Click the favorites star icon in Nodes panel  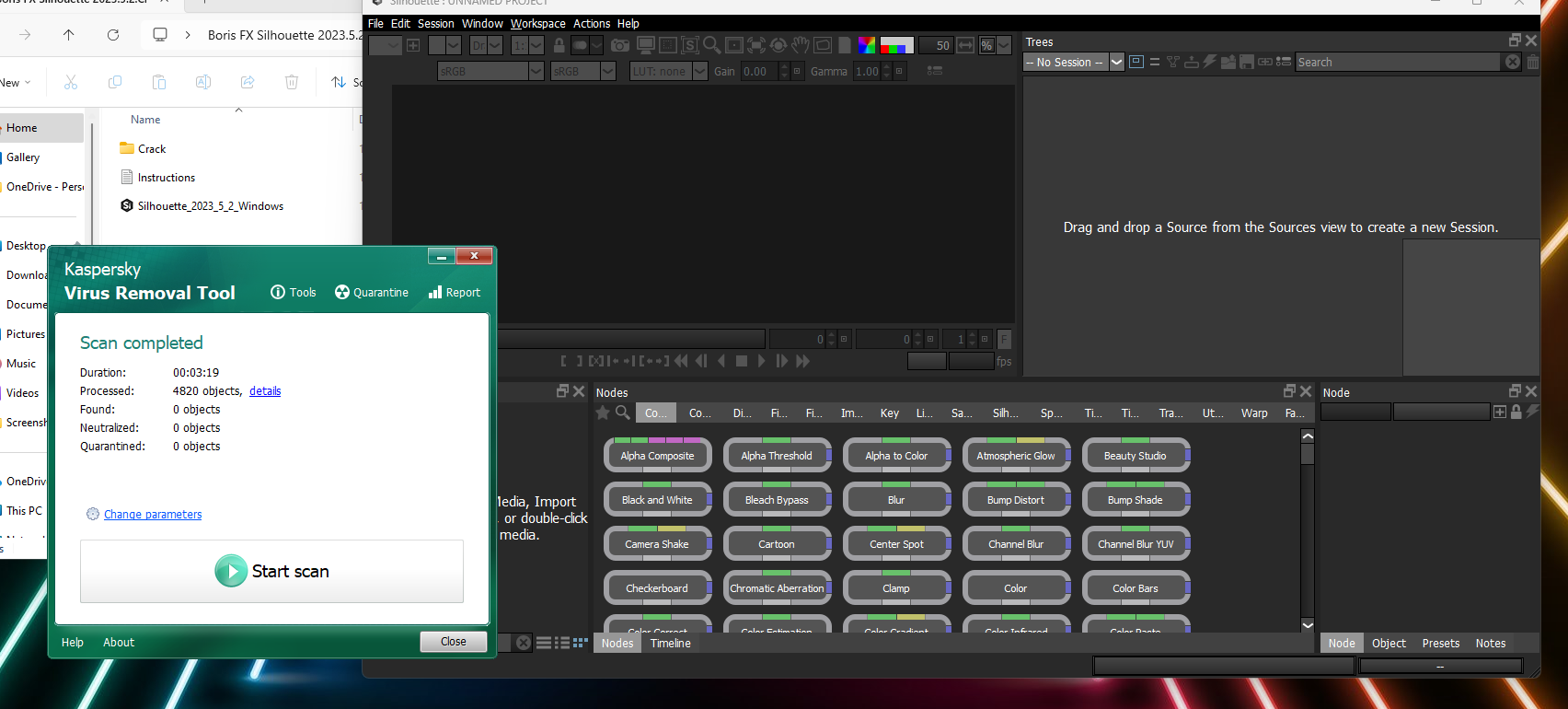(603, 413)
